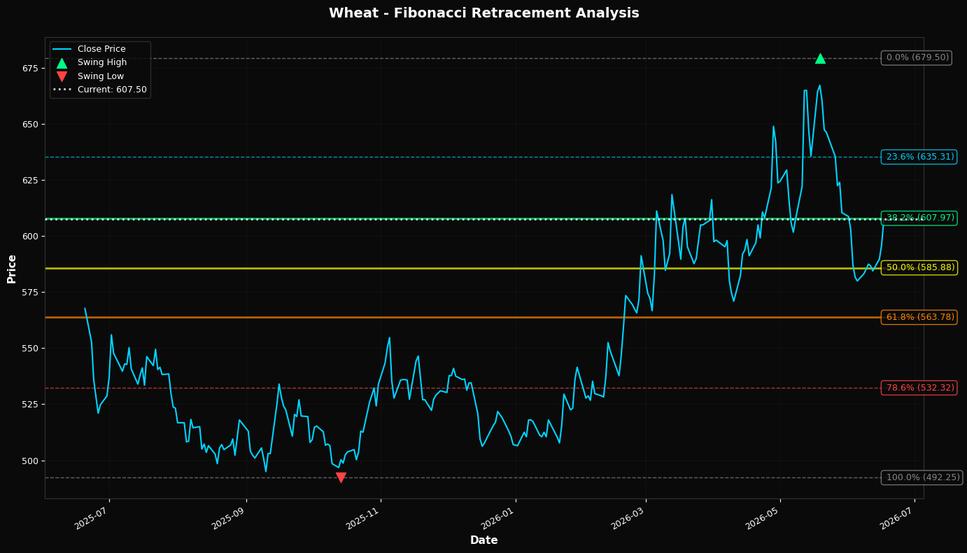Click the 525 price tick label

[30, 404]
